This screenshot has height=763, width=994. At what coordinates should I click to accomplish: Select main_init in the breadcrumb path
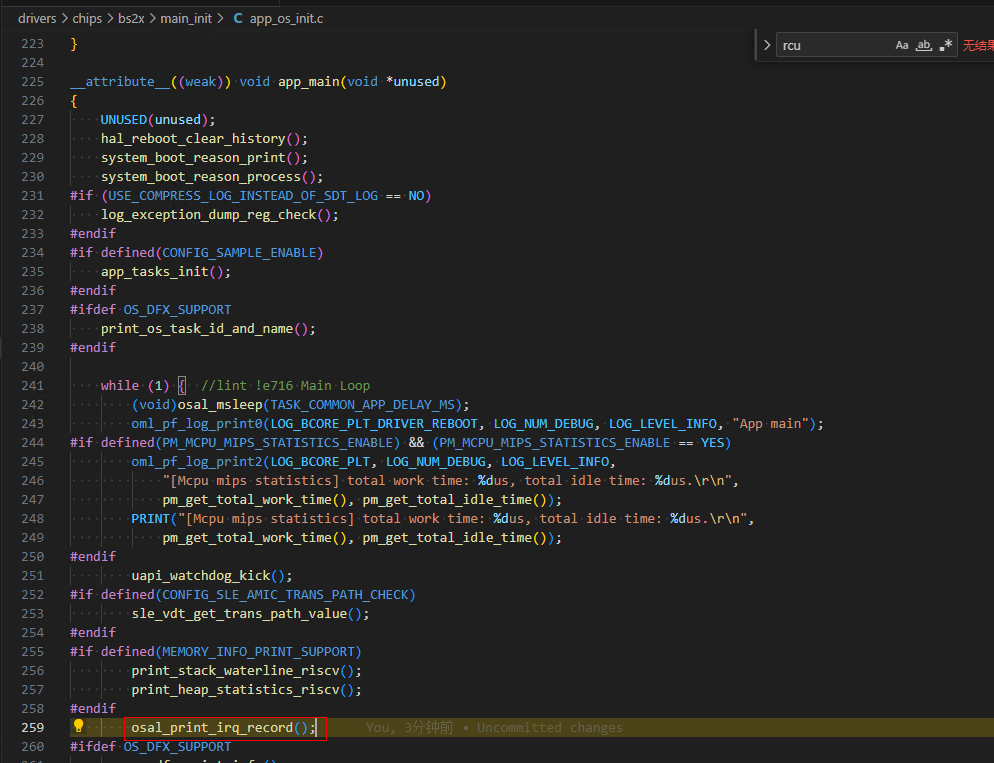pyautogui.click(x=187, y=18)
